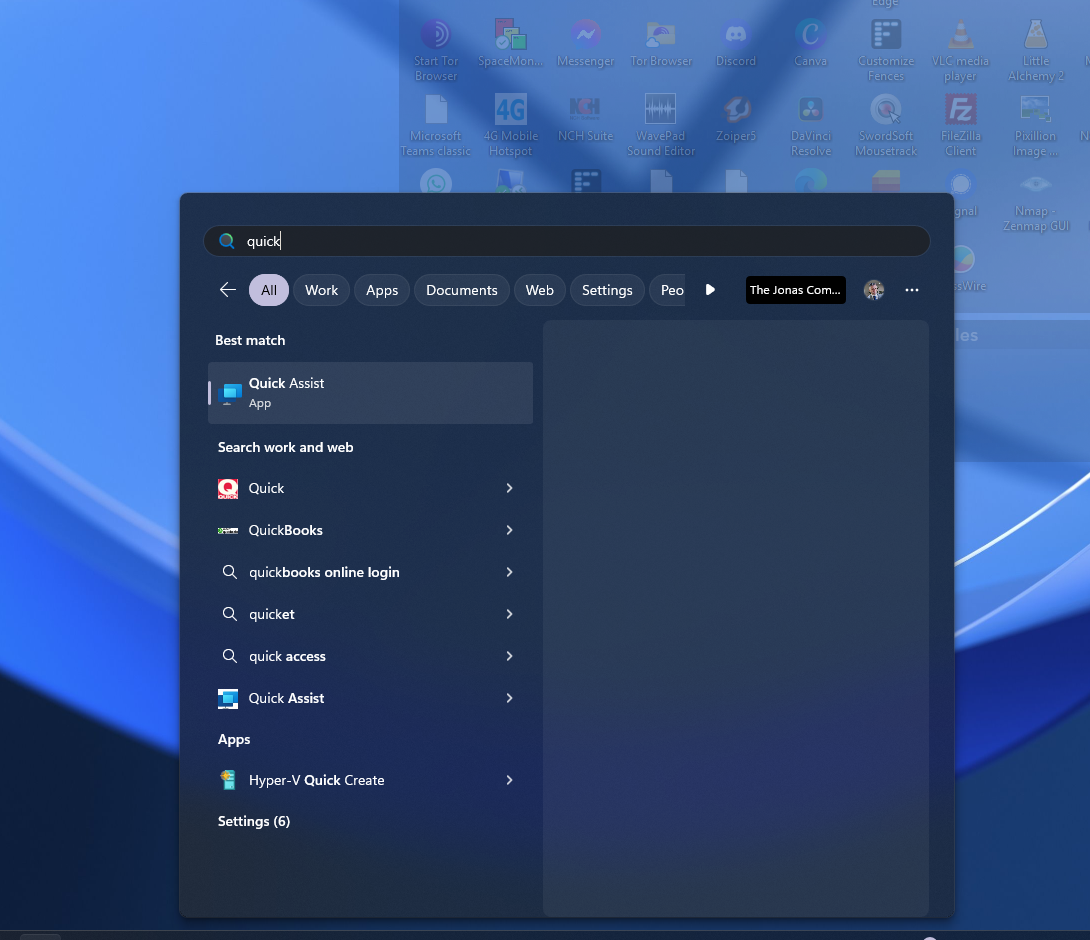Switch to the Apps filter tab
The height and width of the screenshot is (940, 1090).
382,290
